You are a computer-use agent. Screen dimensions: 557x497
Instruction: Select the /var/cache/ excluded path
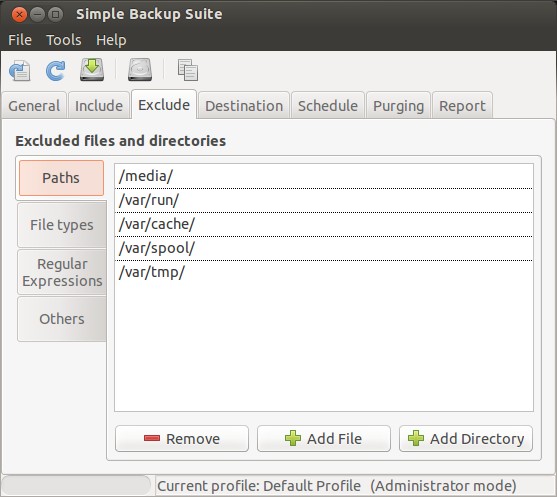pos(324,224)
